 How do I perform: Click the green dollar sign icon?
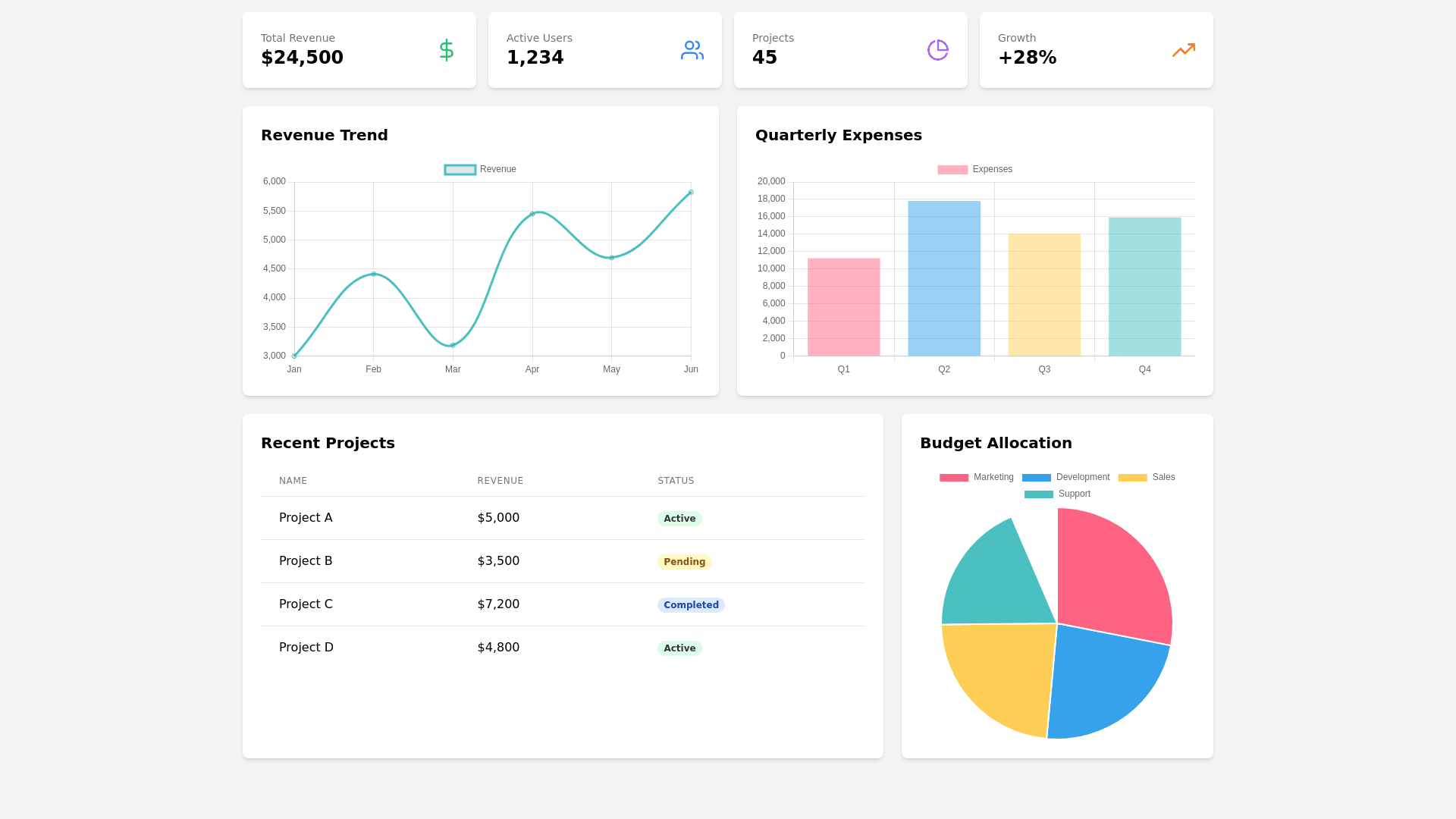coord(446,50)
